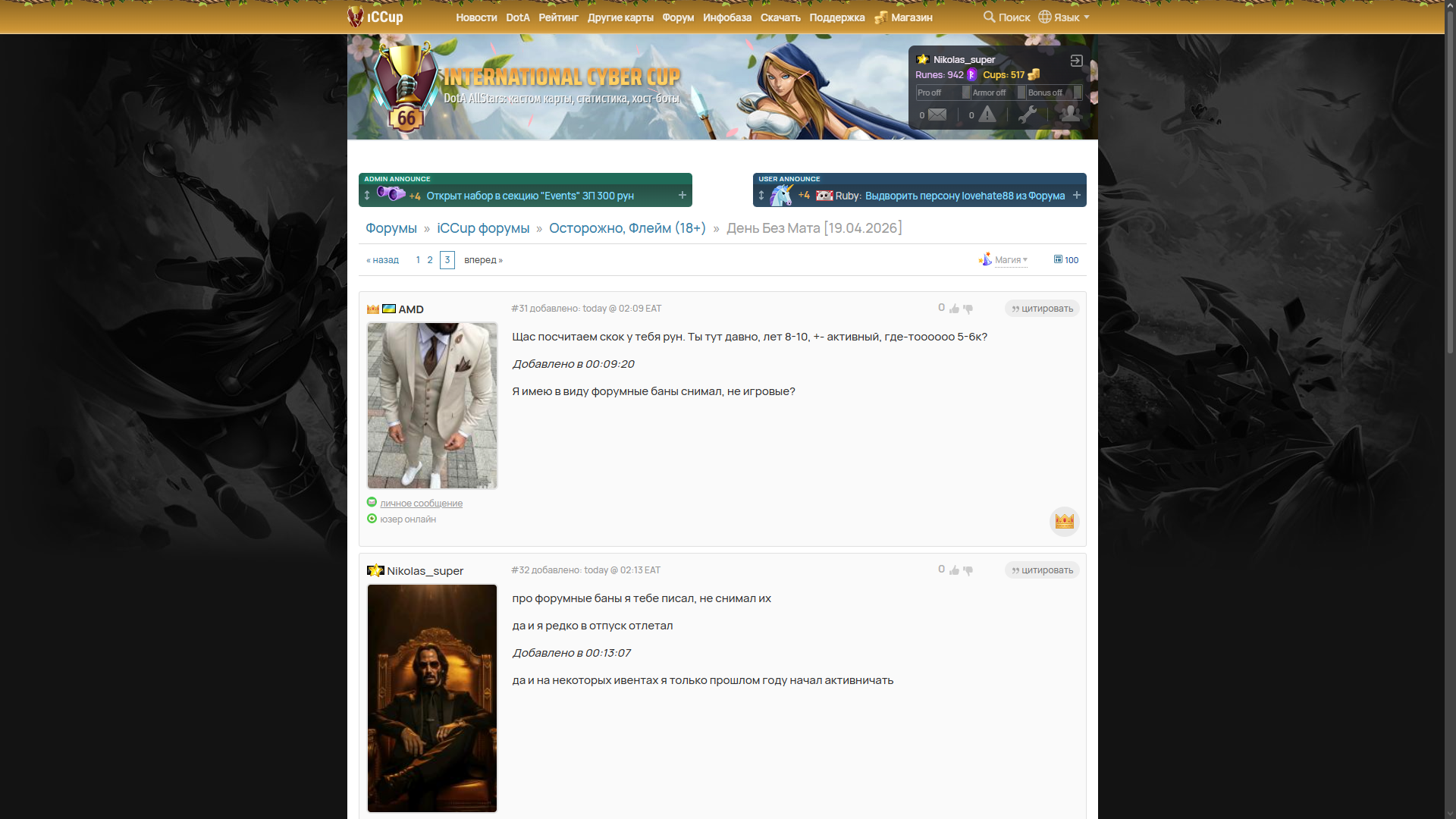1456x819 pixels.
Task: Open the messages envelope icon
Action: pos(937,115)
